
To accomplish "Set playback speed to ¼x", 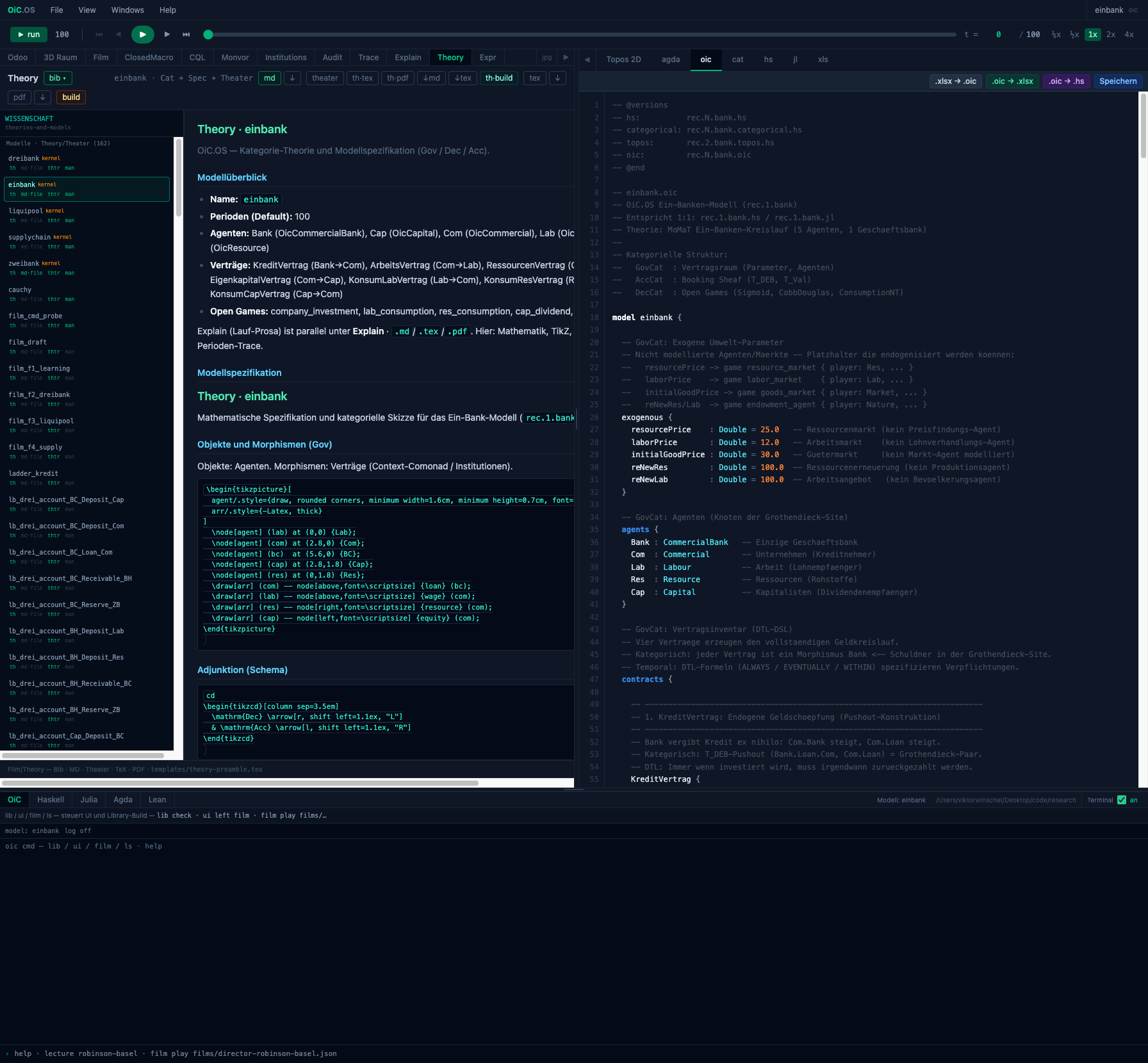I will point(1056,35).
